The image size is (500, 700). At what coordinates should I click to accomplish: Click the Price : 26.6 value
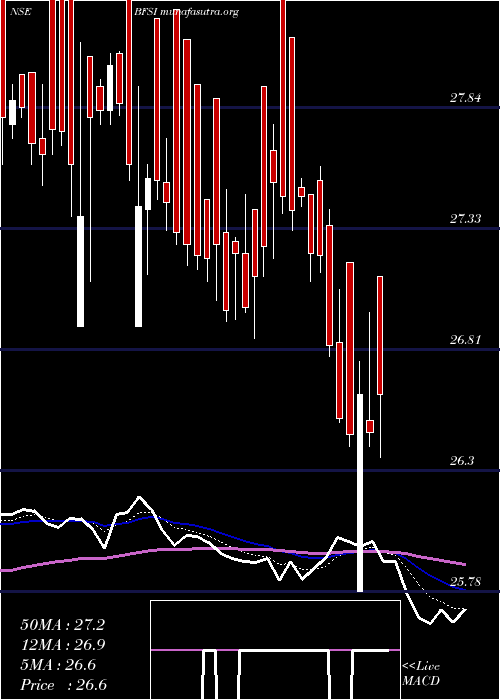click(x=63, y=685)
